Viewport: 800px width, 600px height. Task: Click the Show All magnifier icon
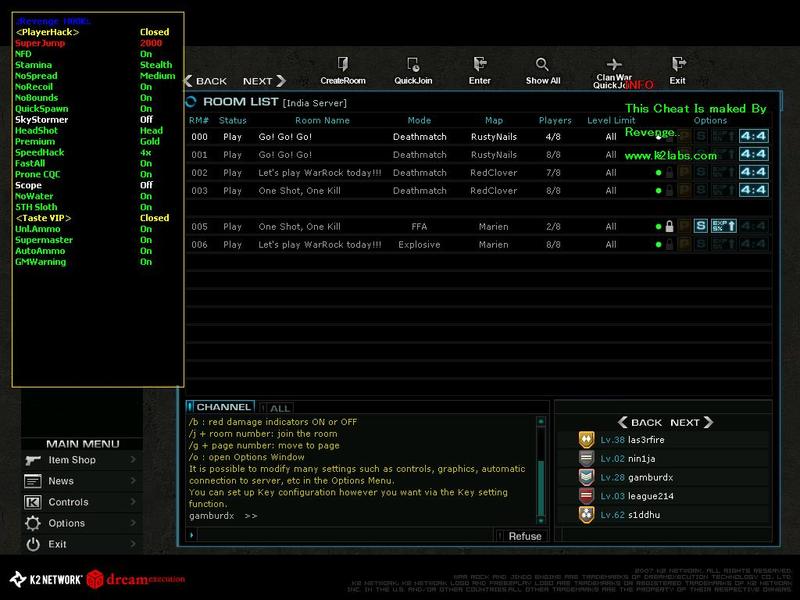coord(542,65)
